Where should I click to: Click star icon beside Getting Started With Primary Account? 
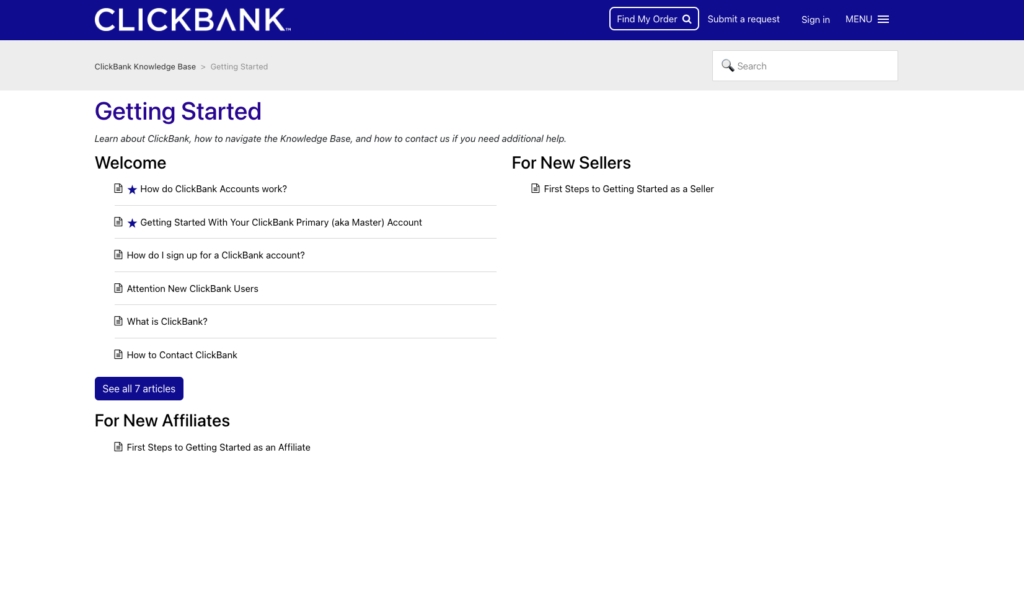pos(132,223)
